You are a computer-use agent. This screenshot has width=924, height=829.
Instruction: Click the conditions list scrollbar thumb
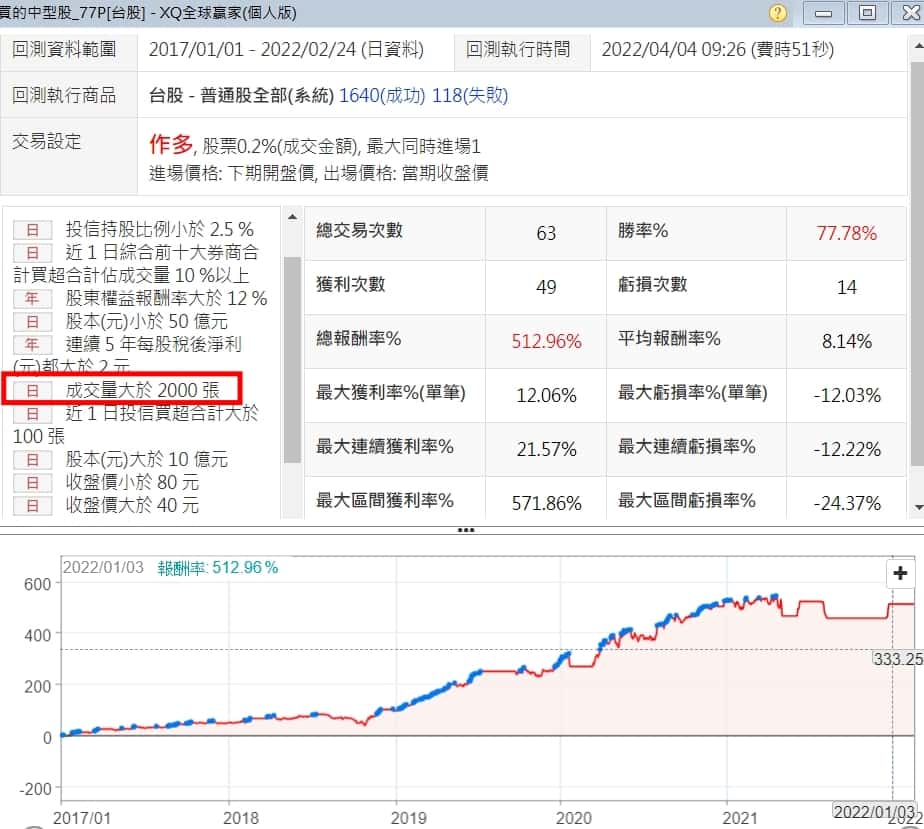click(x=292, y=360)
